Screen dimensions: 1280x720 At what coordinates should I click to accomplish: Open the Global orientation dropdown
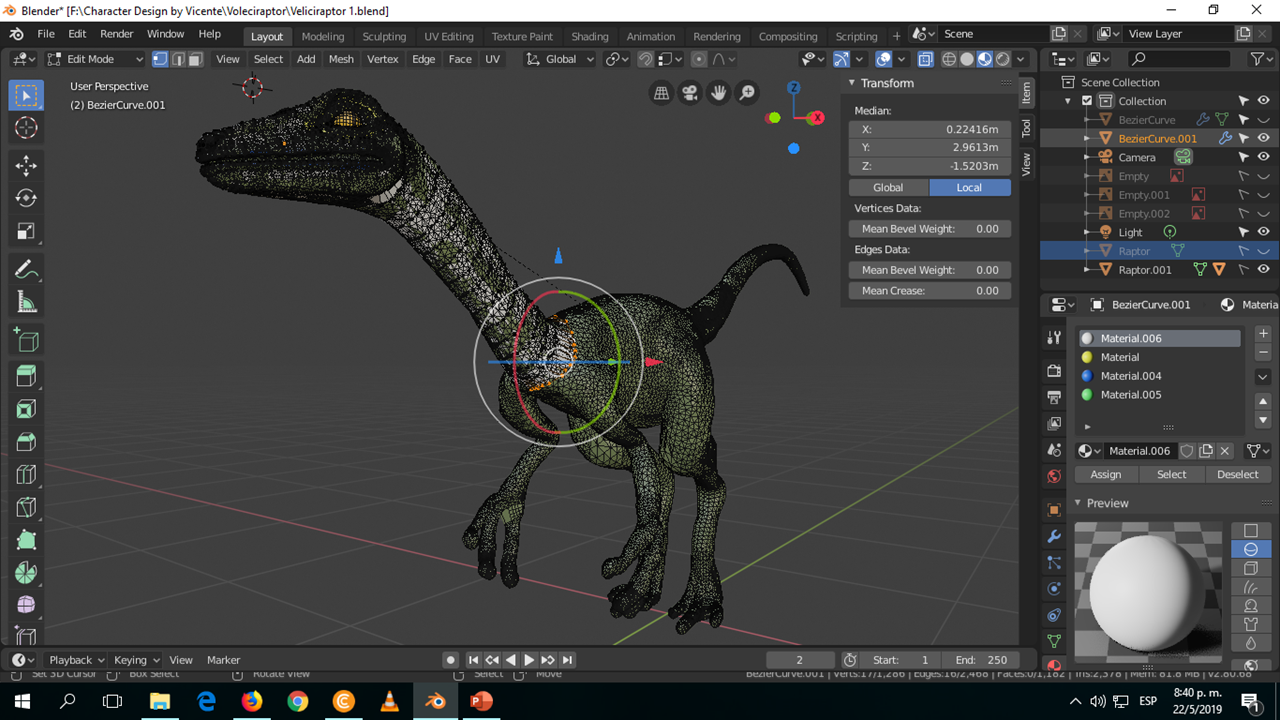click(560, 59)
